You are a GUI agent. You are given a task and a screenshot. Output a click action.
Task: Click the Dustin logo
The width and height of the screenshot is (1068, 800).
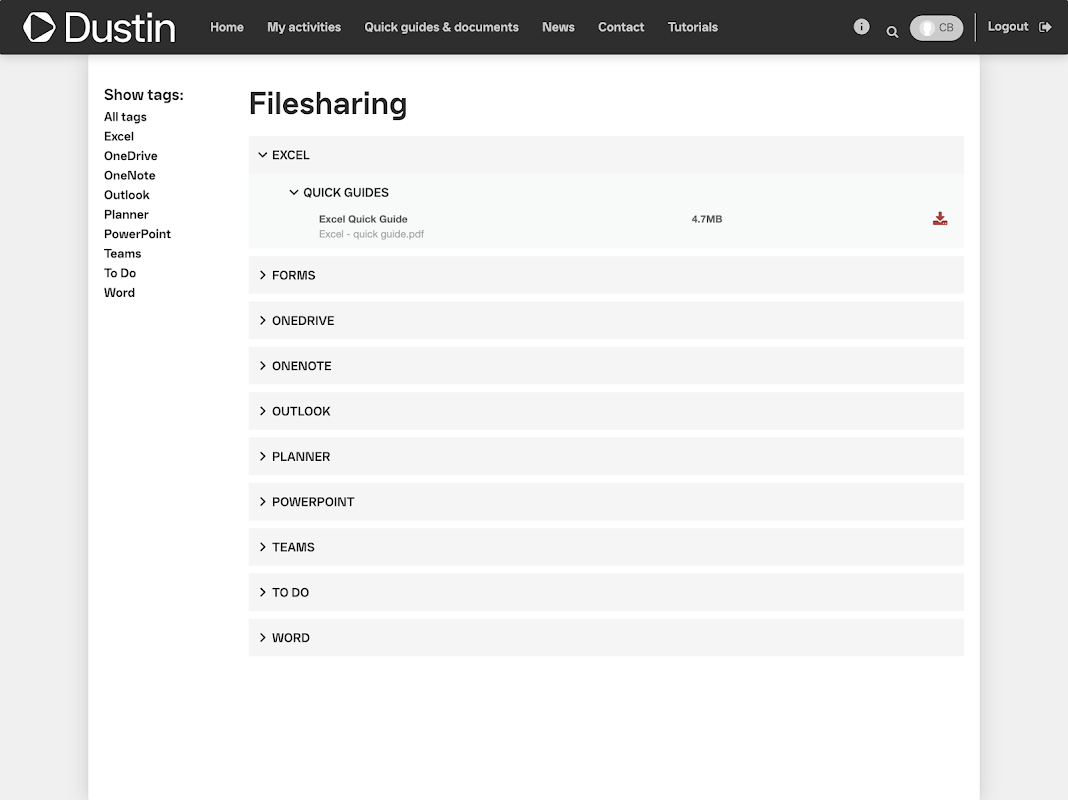tap(99, 27)
